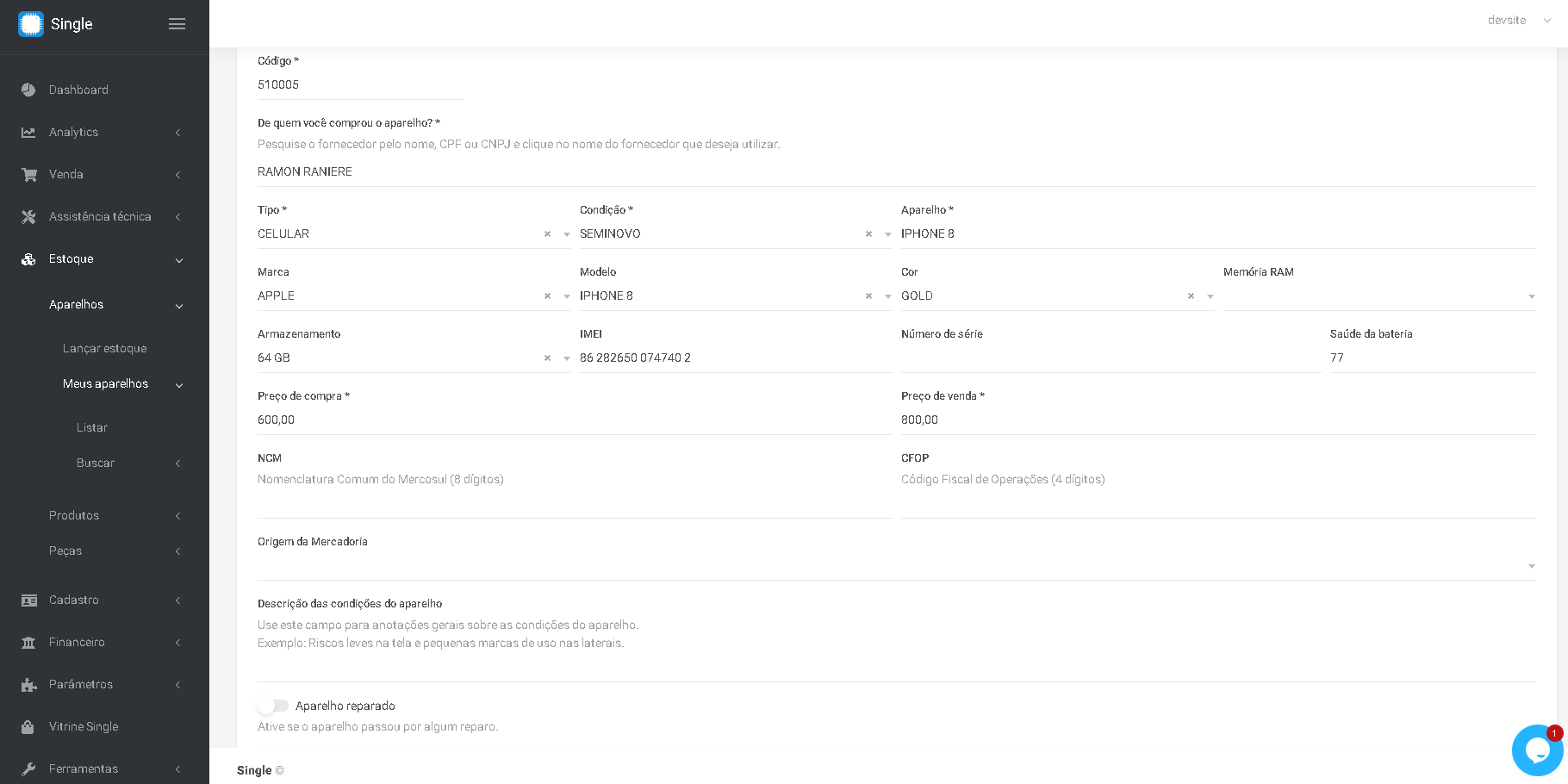Click the Preço de venda field
This screenshot has height=784, width=1568.
1218,420
